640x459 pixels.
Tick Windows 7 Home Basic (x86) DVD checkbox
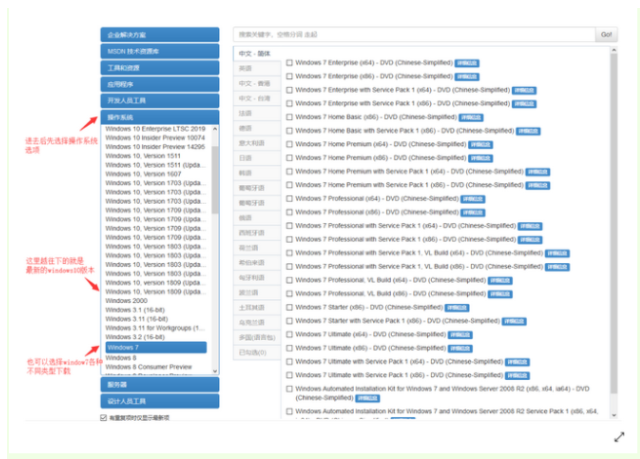[289, 117]
